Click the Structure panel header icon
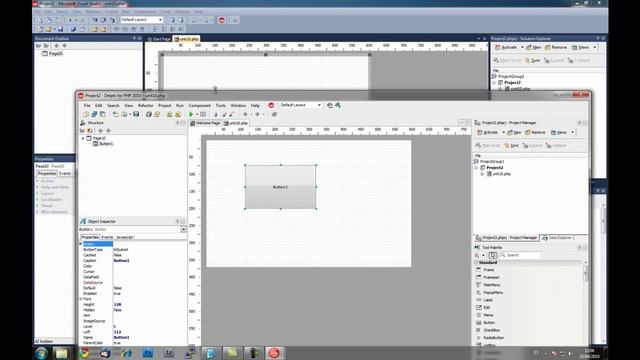The height and width of the screenshot is (360, 640). pos(83,123)
